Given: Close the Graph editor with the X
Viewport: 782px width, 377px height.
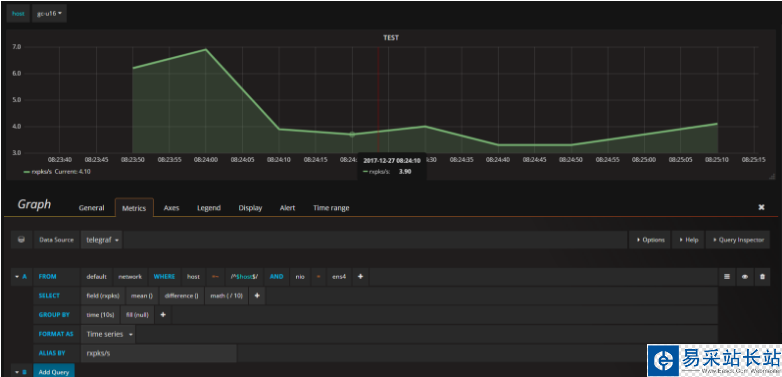Looking at the screenshot, I should [x=761, y=207].
